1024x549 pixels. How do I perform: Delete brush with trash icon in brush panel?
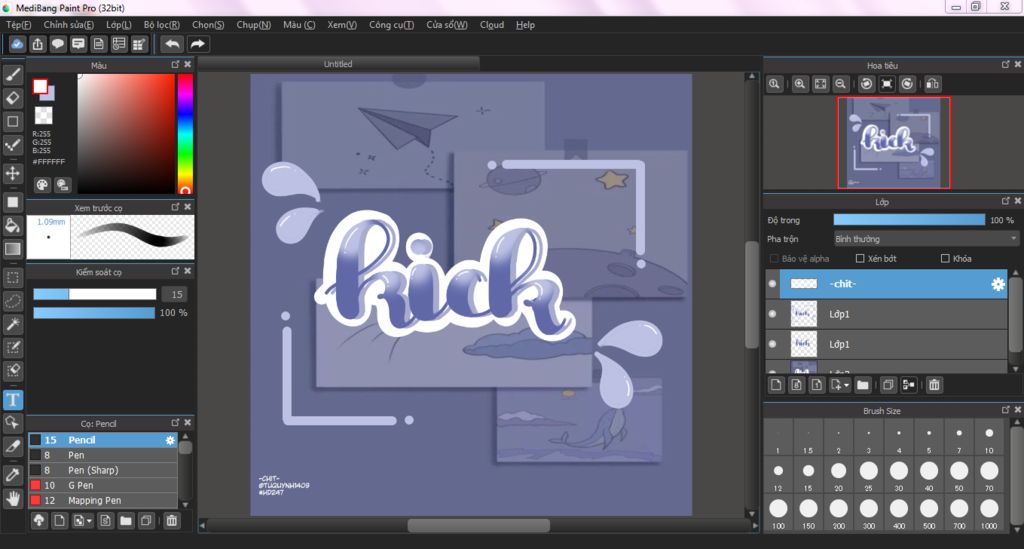tap(172, 520)
